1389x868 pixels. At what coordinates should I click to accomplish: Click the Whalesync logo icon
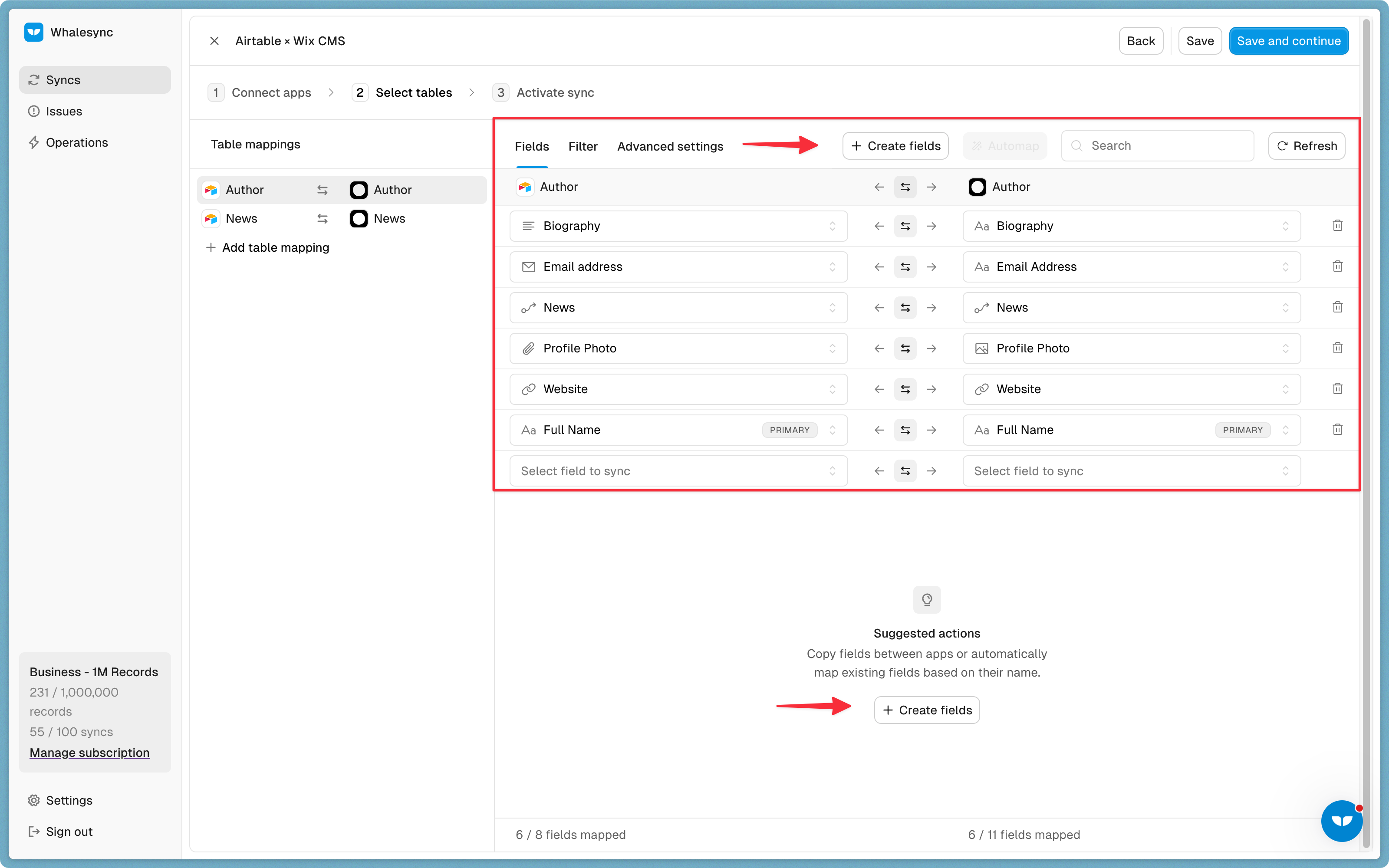[x=34, y=32]
